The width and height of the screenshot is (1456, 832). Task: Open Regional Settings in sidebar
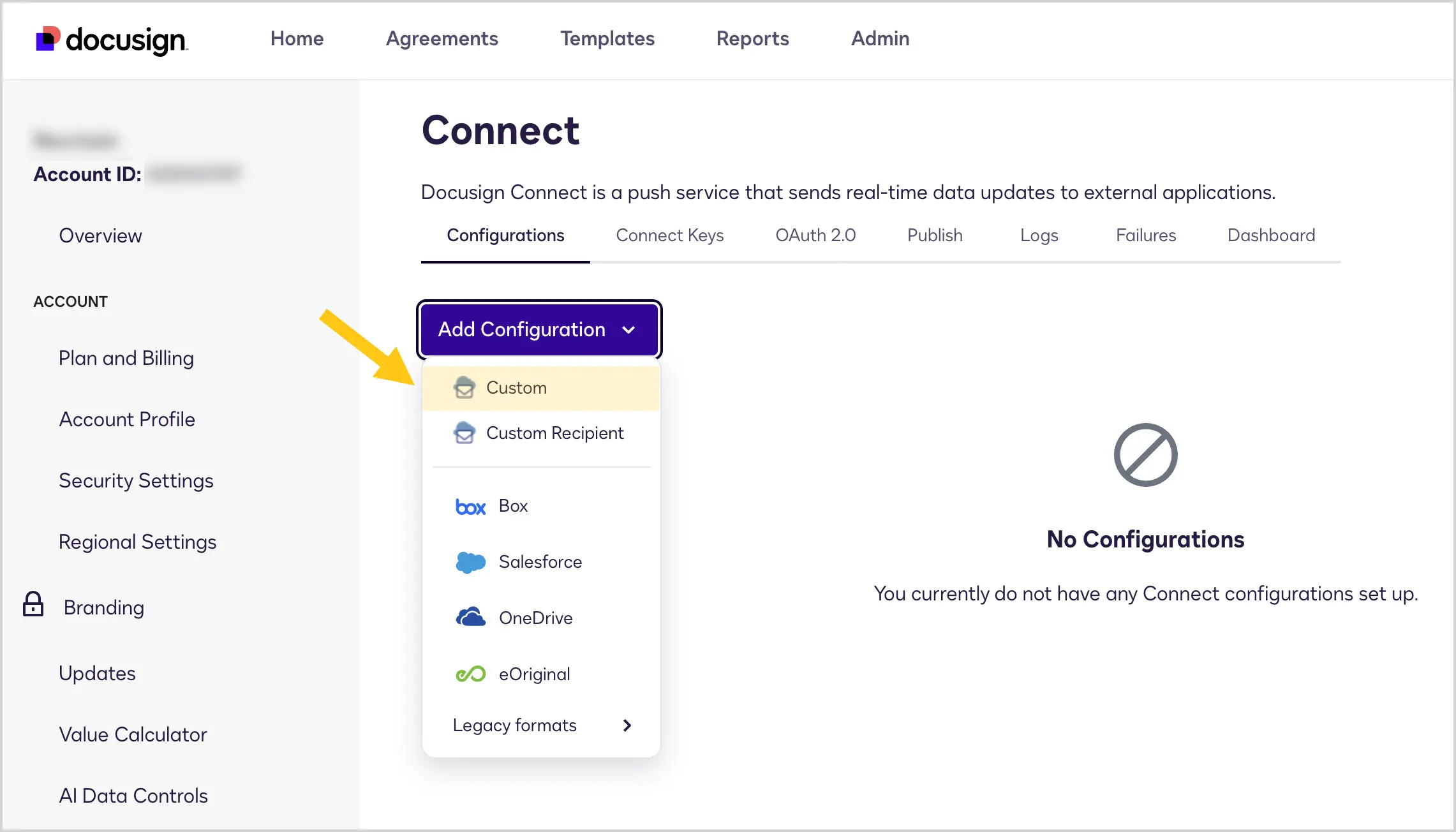coord(138,542)
